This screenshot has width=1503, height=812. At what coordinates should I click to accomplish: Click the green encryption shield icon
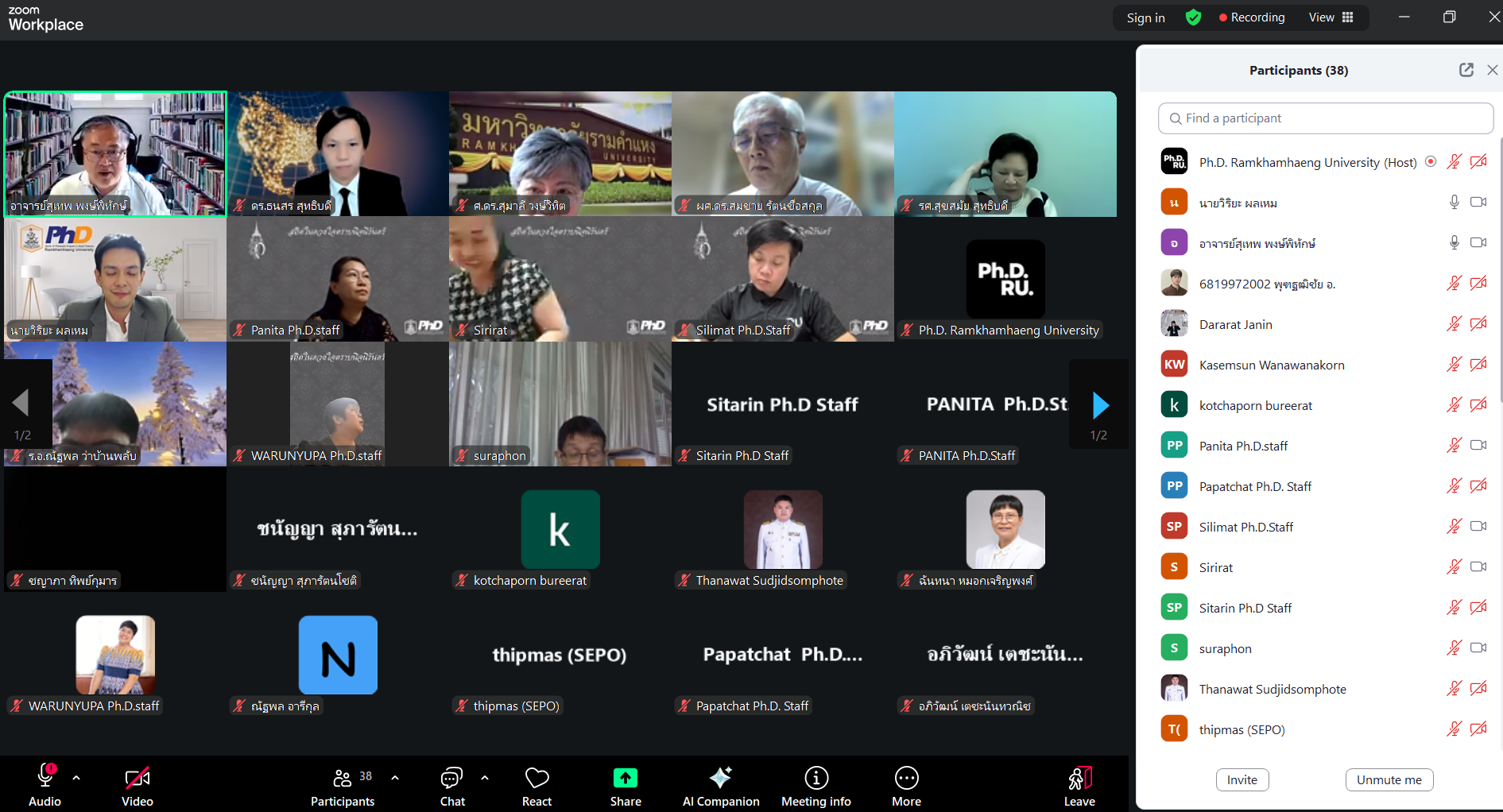click(x=1193, y=17)
